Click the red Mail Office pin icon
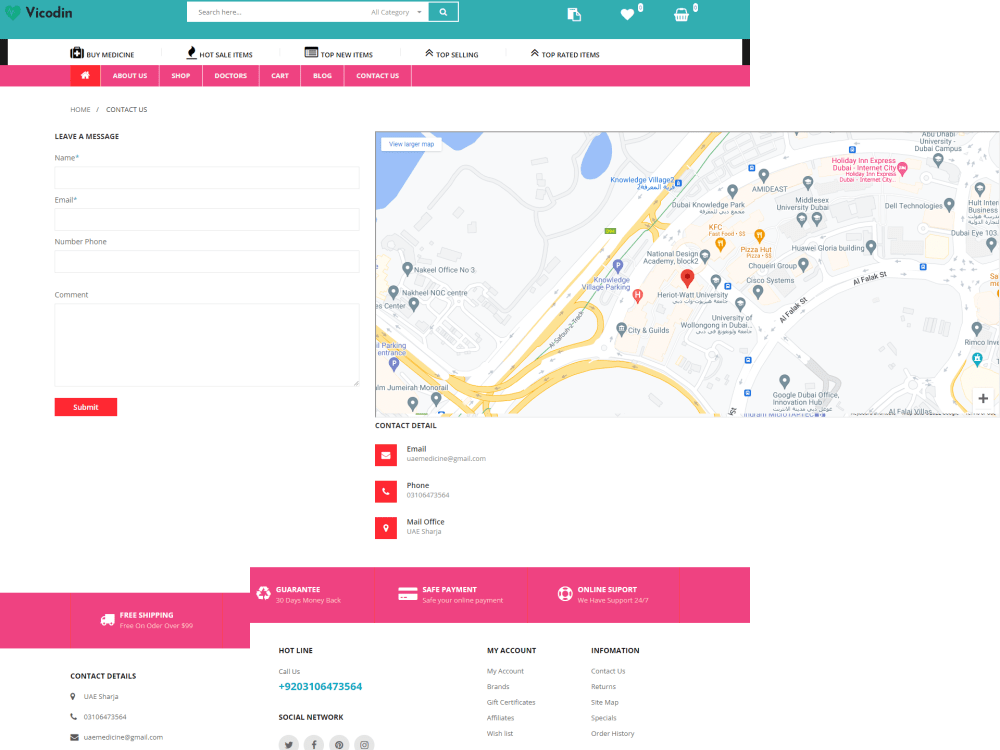The width and height of the screenshot is (1000, 750). 386,527
